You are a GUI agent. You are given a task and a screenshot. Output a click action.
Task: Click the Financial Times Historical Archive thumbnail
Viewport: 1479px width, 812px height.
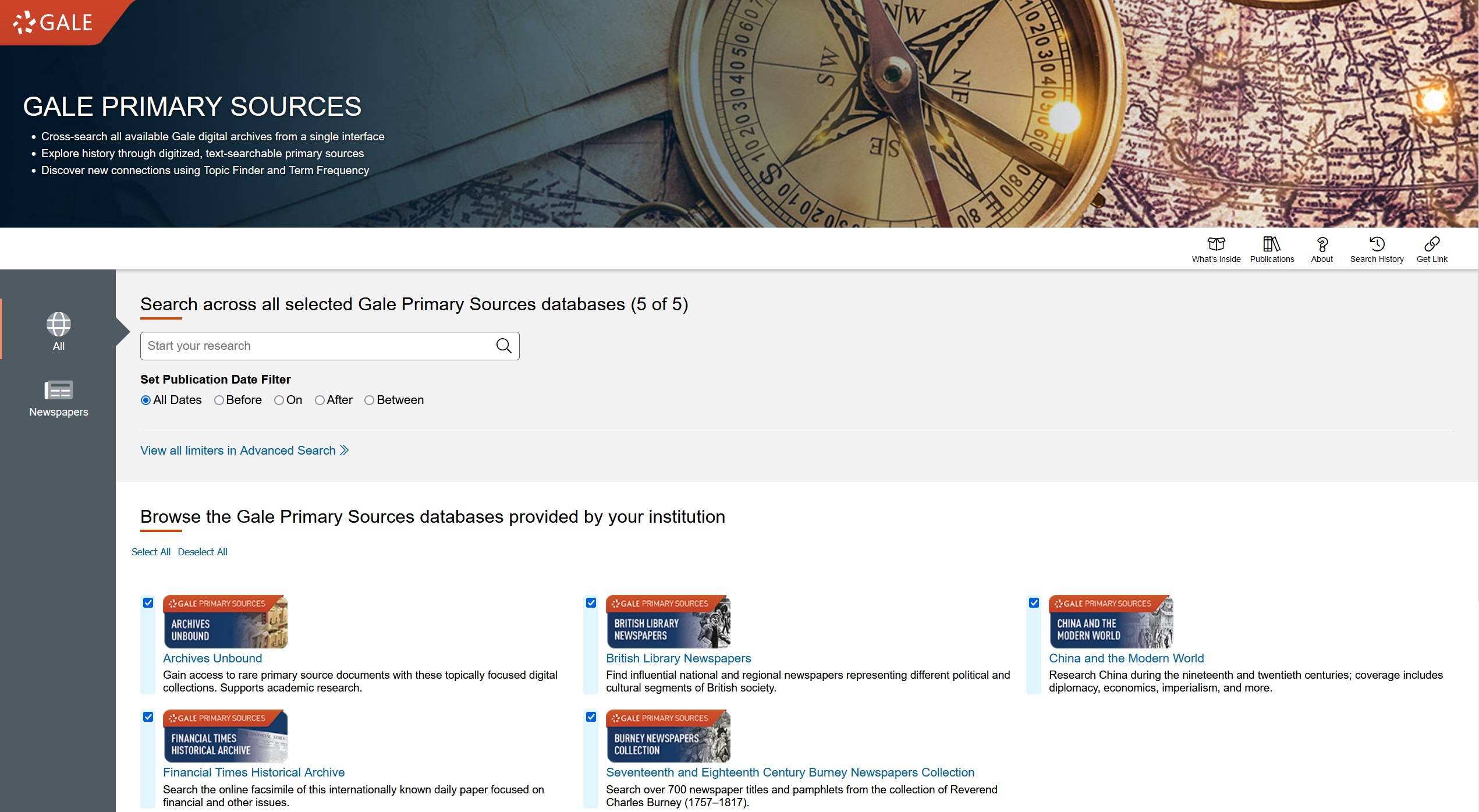[225, 736]
